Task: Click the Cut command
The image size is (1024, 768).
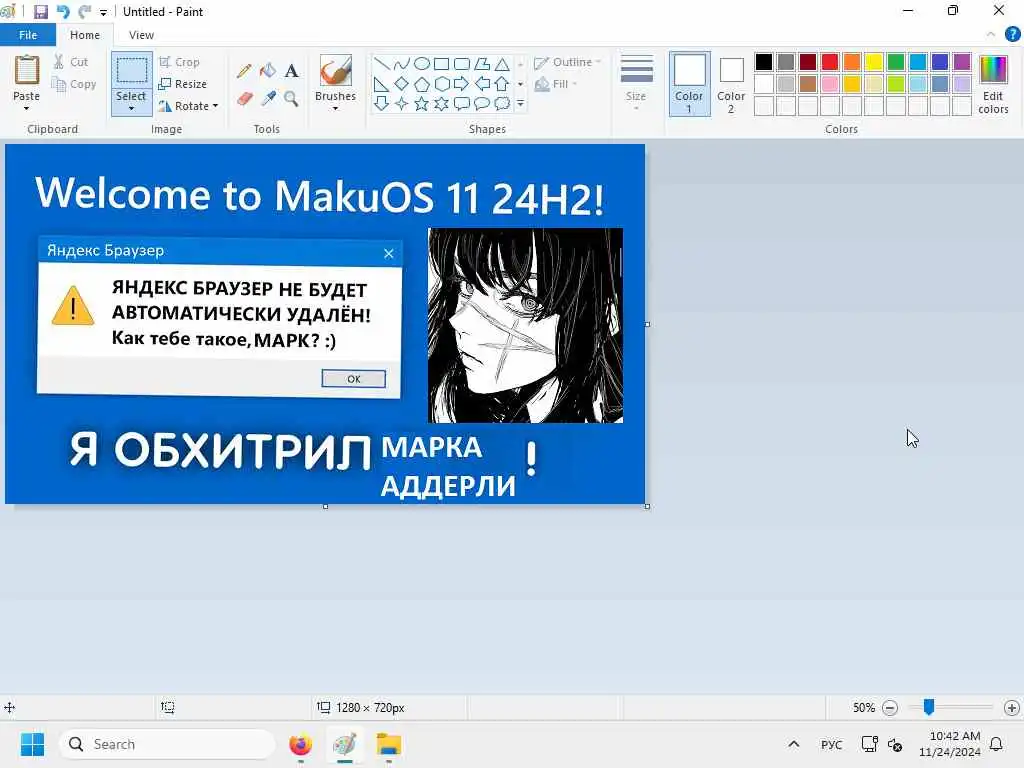Action: pos(71,62)
